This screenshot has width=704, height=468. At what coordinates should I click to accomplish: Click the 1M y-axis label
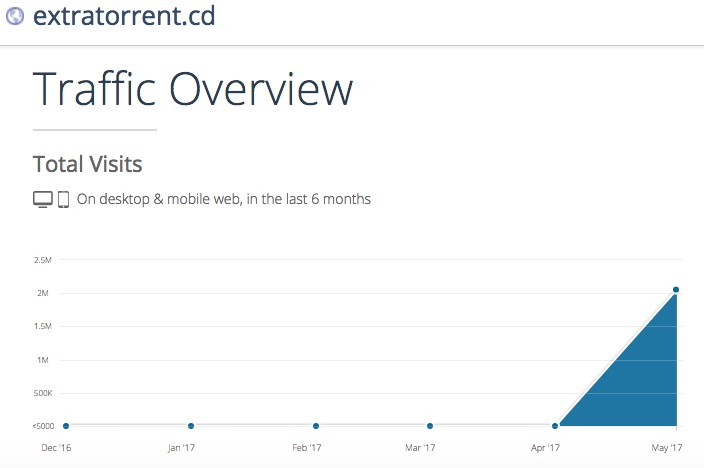(43, 360)
